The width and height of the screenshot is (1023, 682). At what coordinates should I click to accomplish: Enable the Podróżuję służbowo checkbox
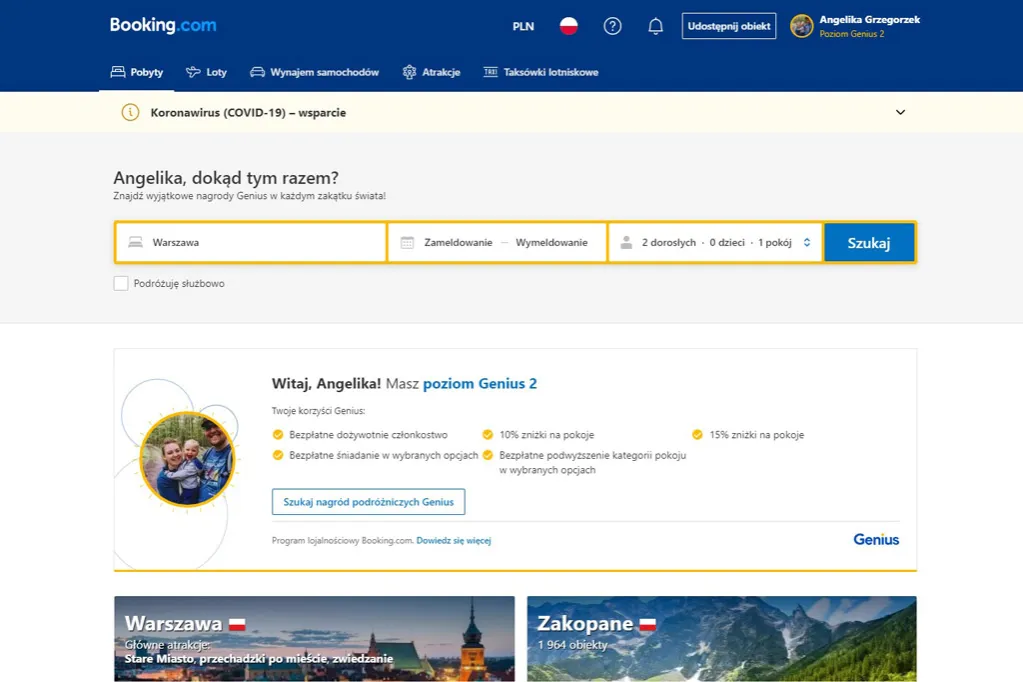pos(120,283)
